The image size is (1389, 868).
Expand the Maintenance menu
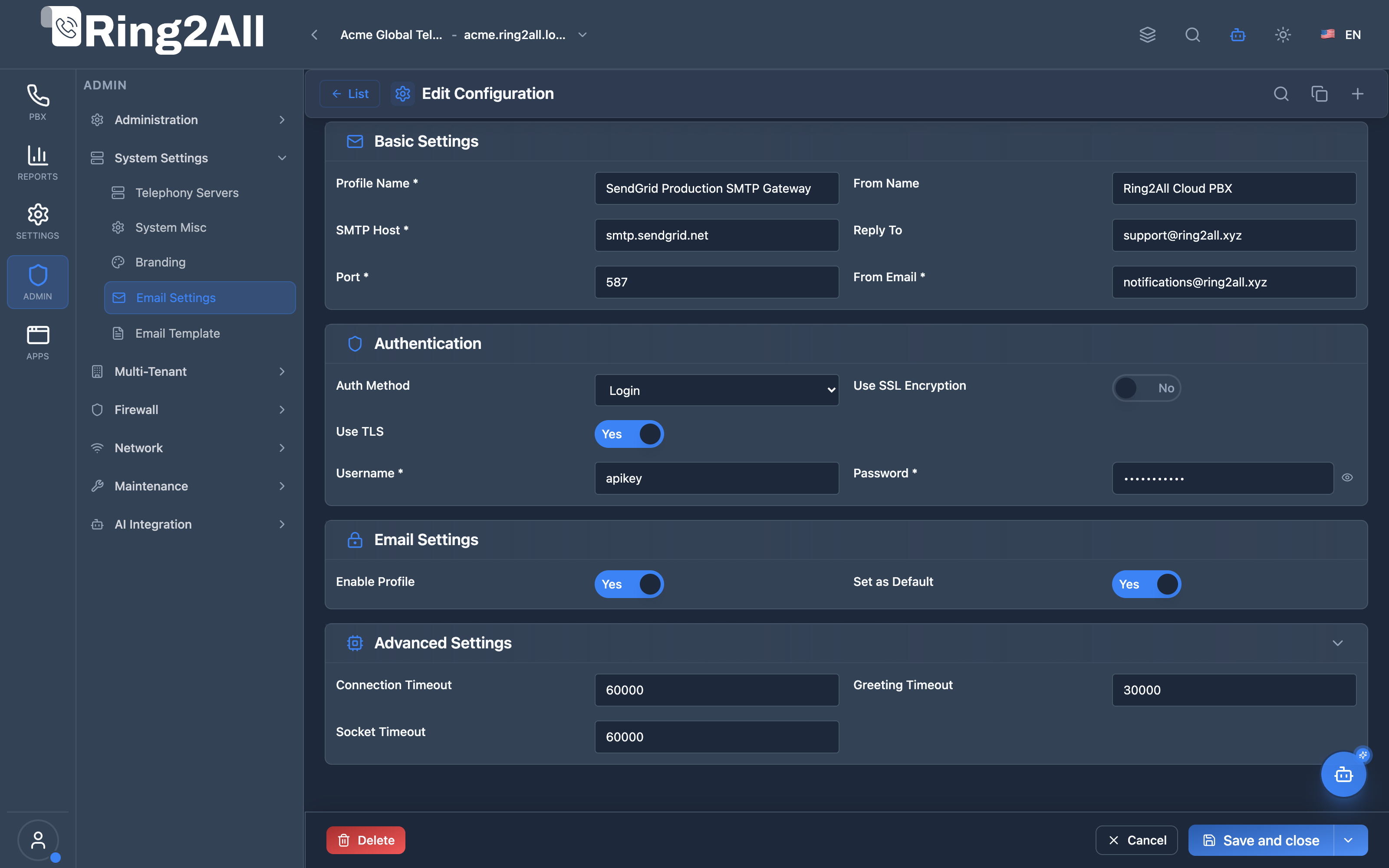189,486
